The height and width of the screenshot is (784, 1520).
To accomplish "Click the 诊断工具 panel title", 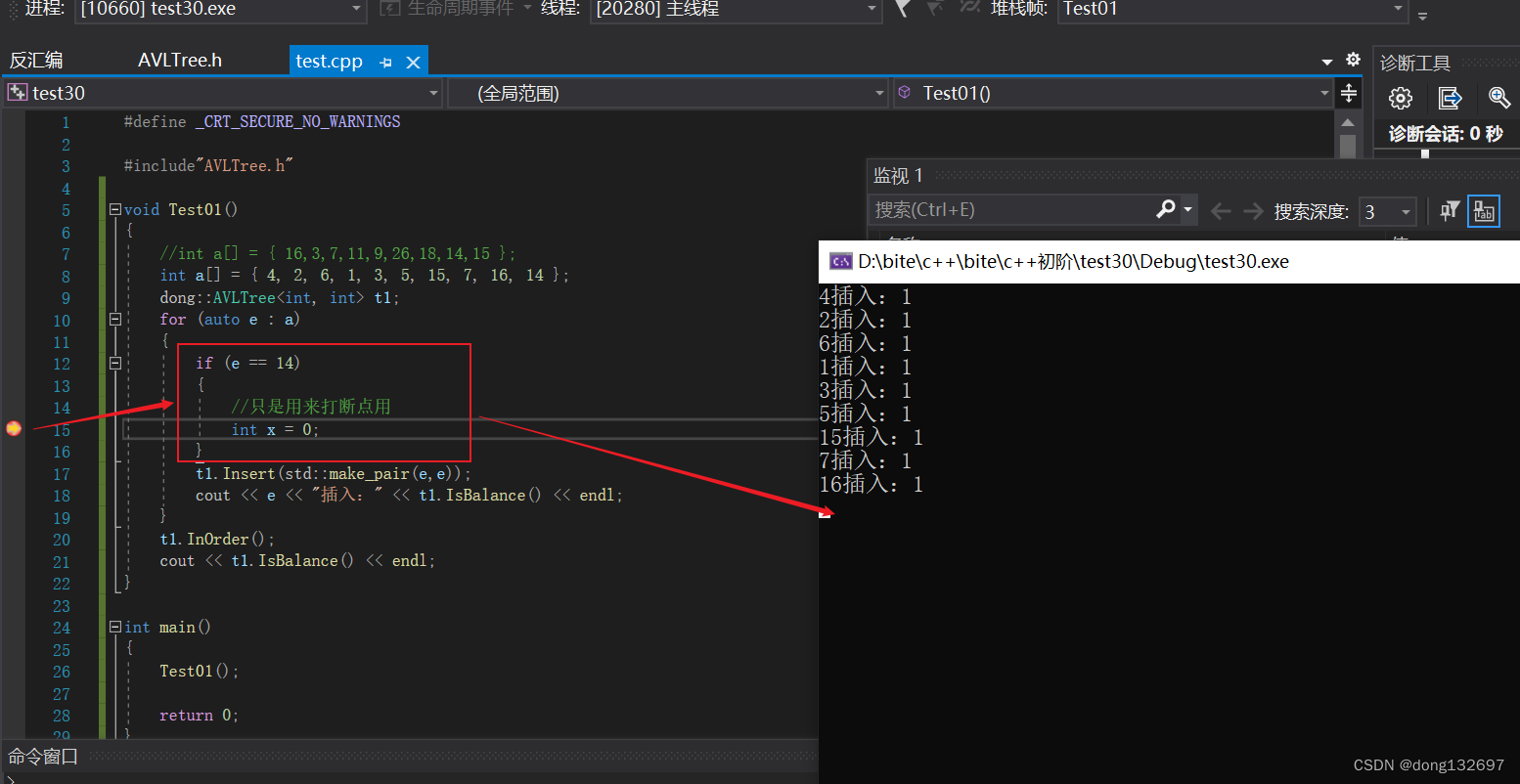I will [x=1414, y=64].
